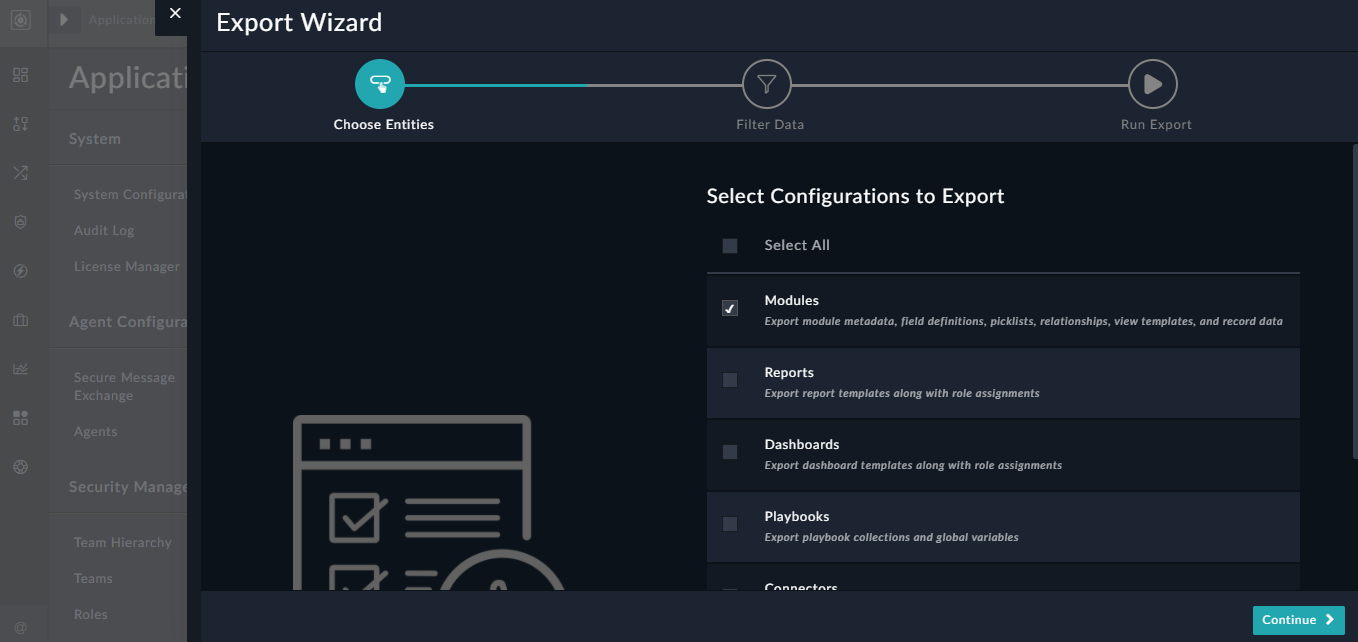The width and height of the screenshot is (1358, 642).
Task: Click the shield icon in the left sidebar
Action: tap(21, 221)
